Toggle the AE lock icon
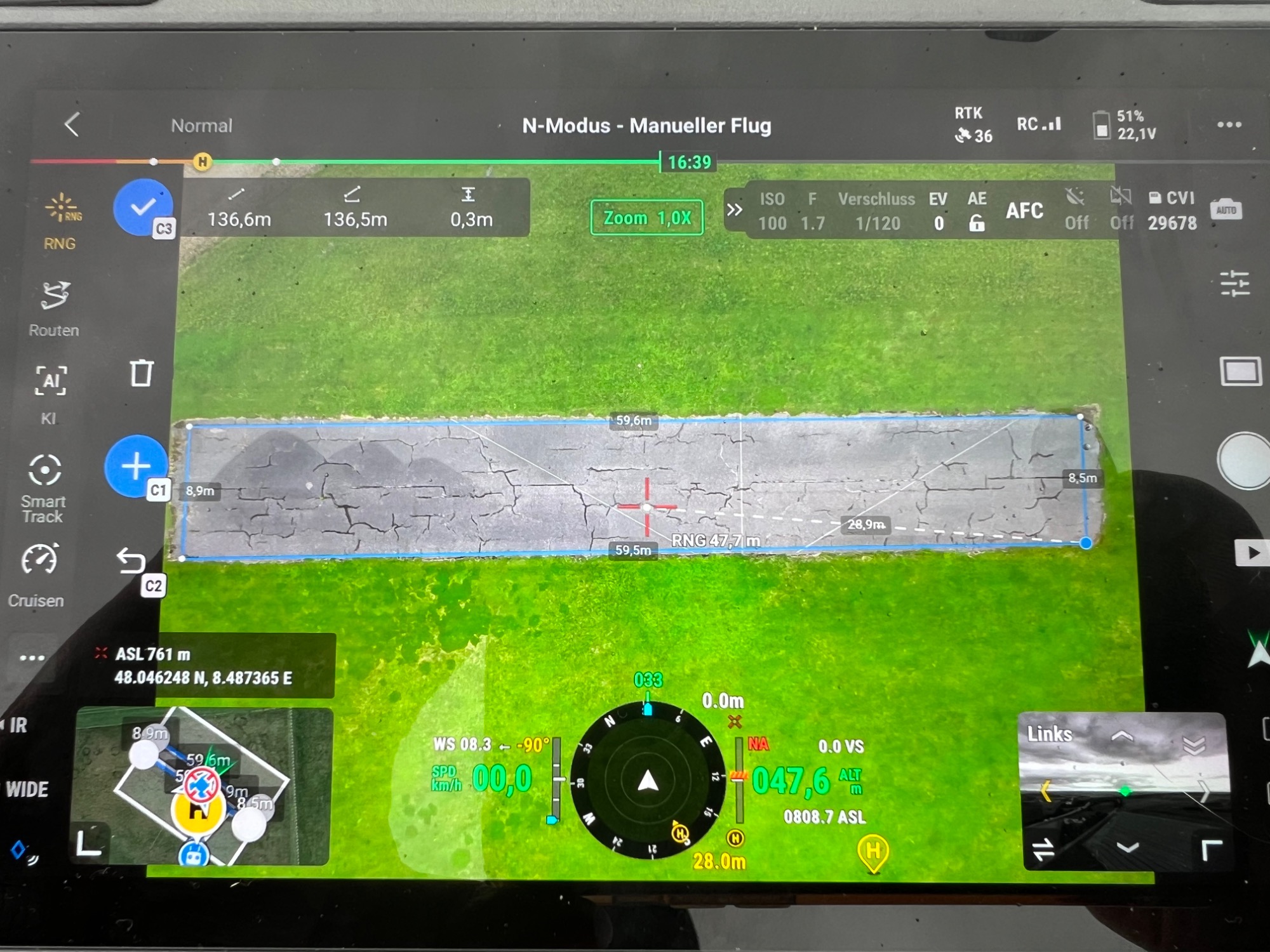This screenshot has width=1270, height=952. coord(977,223)
